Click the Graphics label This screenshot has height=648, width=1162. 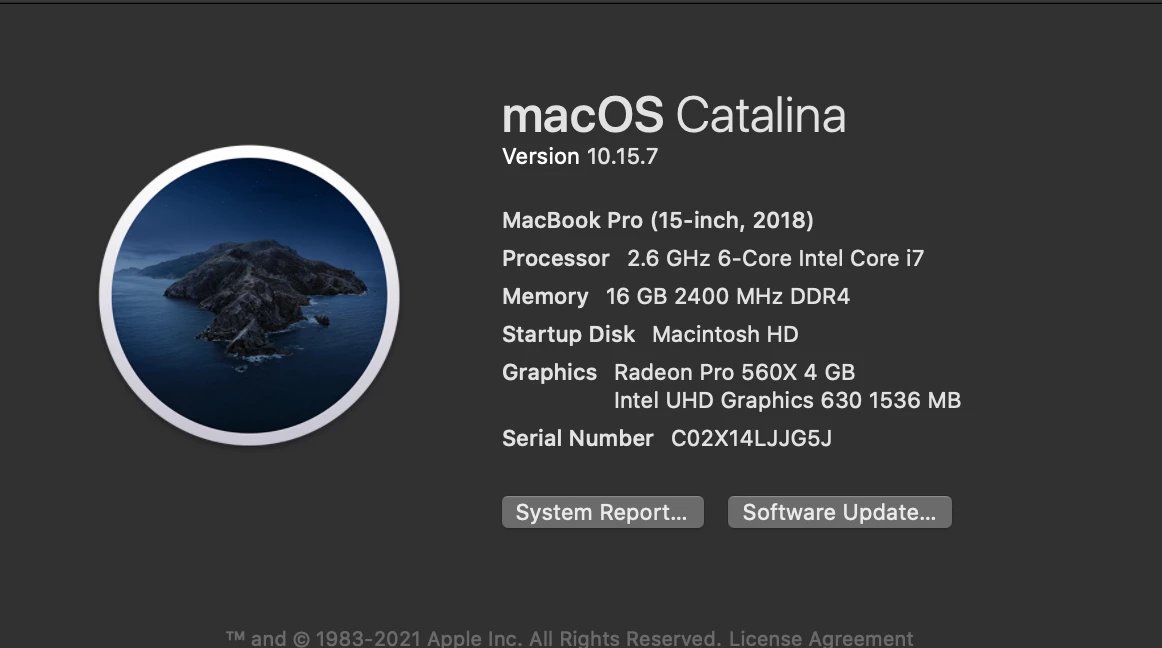pyautogui.click(x=549, y=372)
